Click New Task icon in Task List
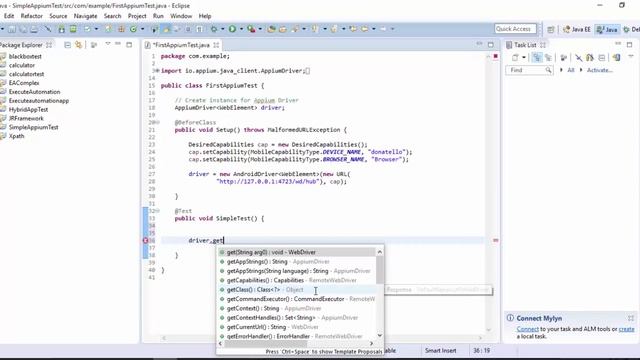 [x=515, y=58]
